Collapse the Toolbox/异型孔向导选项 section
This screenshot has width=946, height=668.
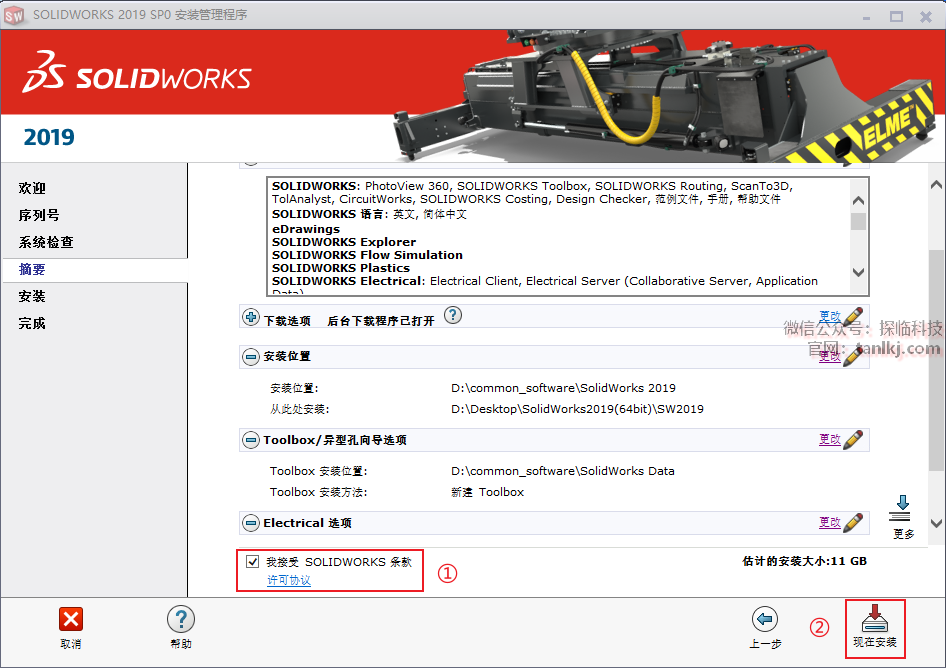[x=251, y=440]
